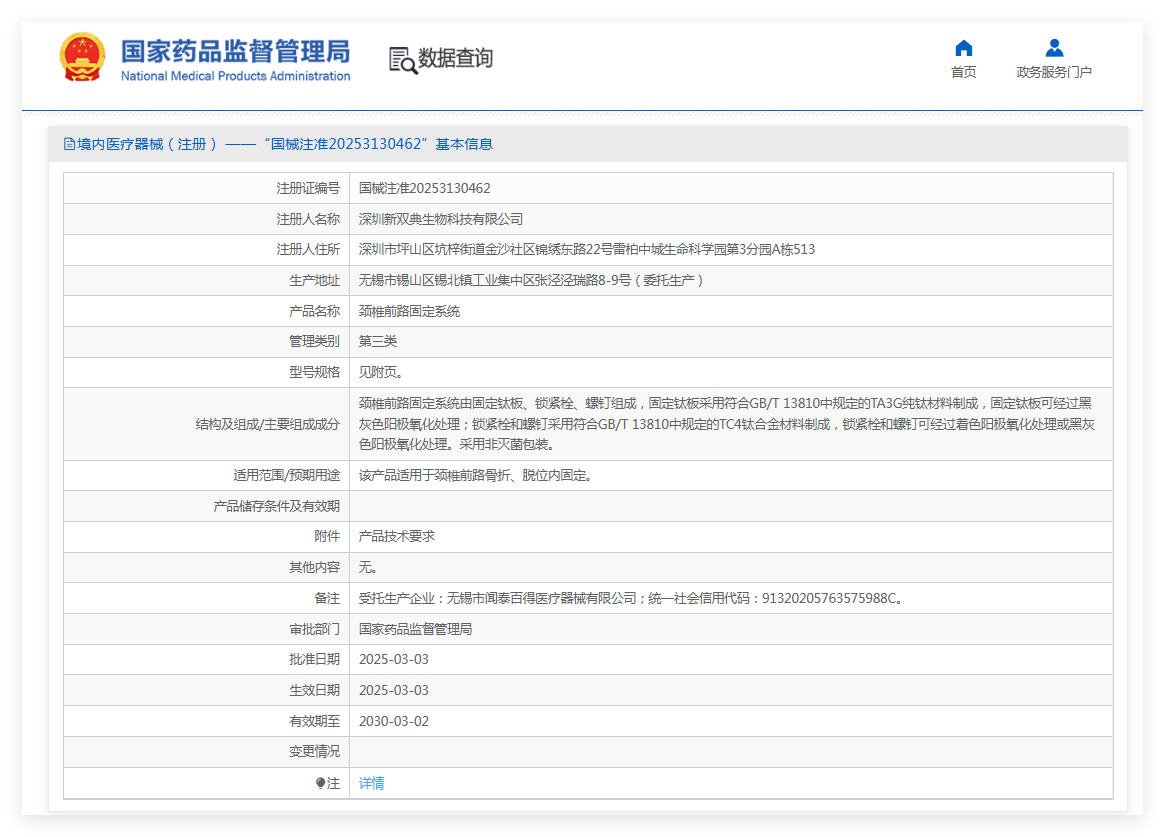Screen dimensions: 1165x837
Task: Click the National Medical Products Administration English subtitle
Action: click(235, 76)
